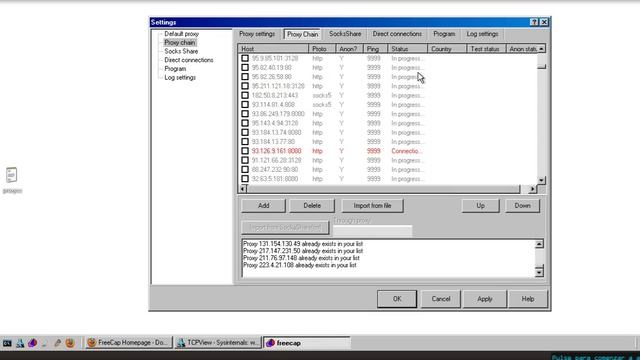Check the box for 95.82.40.19:80
This screenshot has height=360, width=640.
click(x=245, y=67)
